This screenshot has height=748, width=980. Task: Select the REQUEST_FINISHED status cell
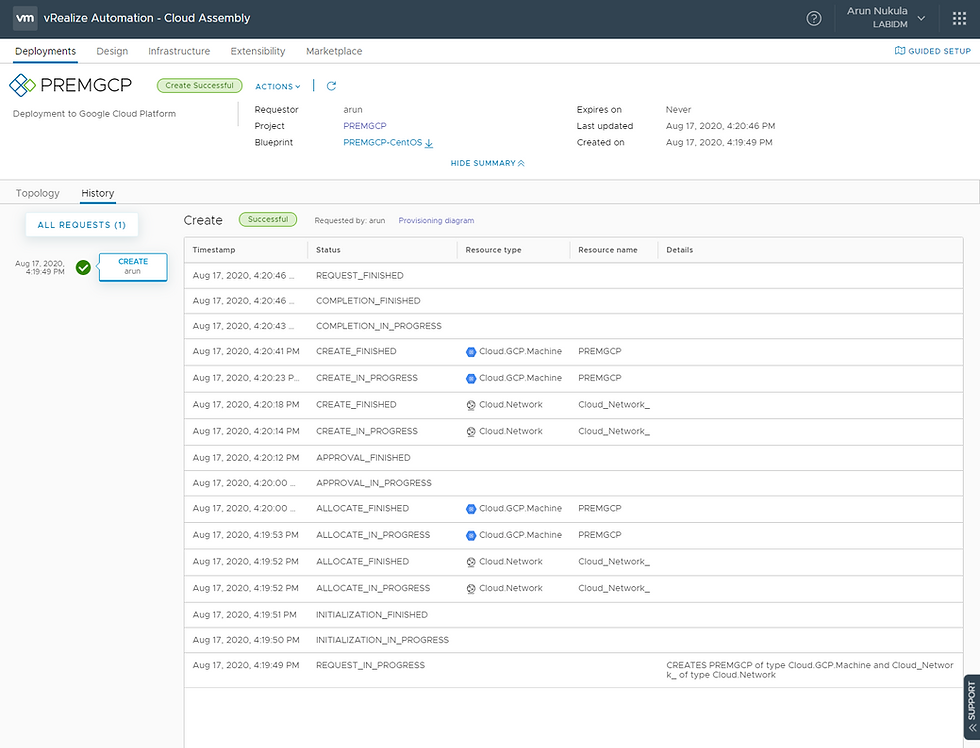[359, 276]
